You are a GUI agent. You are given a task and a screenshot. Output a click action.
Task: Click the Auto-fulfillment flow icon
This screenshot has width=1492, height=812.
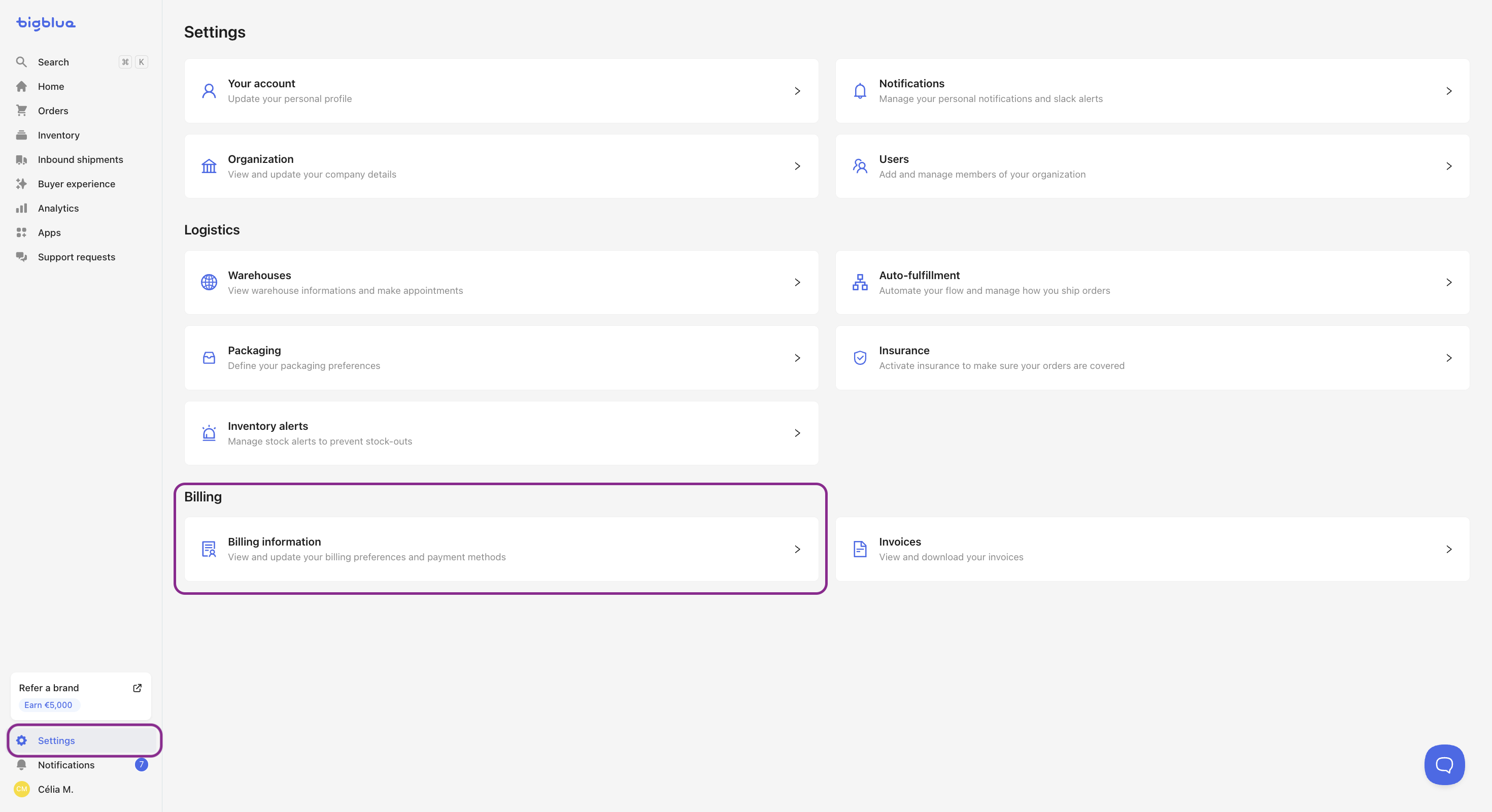point(860,283)
